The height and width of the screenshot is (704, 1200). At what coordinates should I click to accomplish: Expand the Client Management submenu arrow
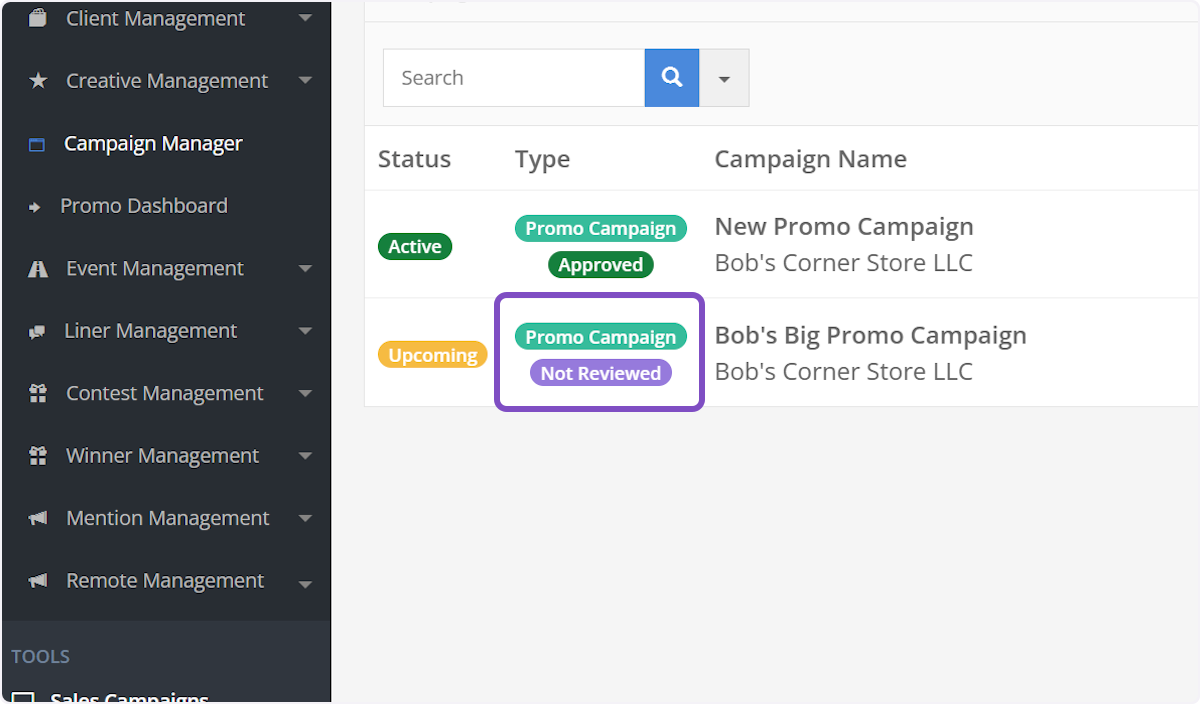(305, 19)
